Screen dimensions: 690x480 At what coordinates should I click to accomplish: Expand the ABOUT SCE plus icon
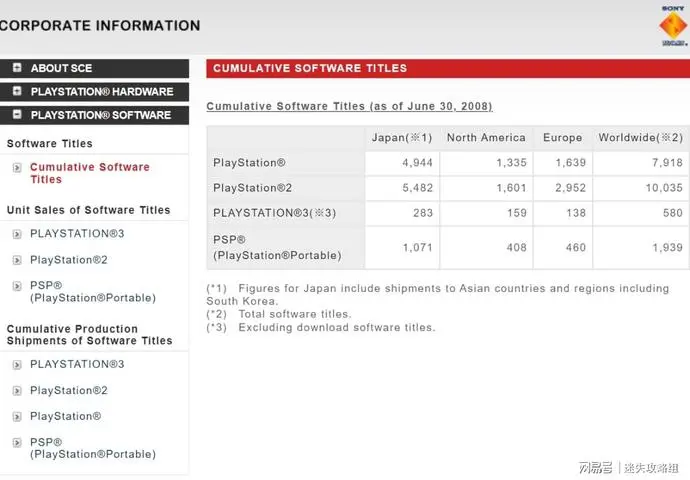(x=17, y=68)
